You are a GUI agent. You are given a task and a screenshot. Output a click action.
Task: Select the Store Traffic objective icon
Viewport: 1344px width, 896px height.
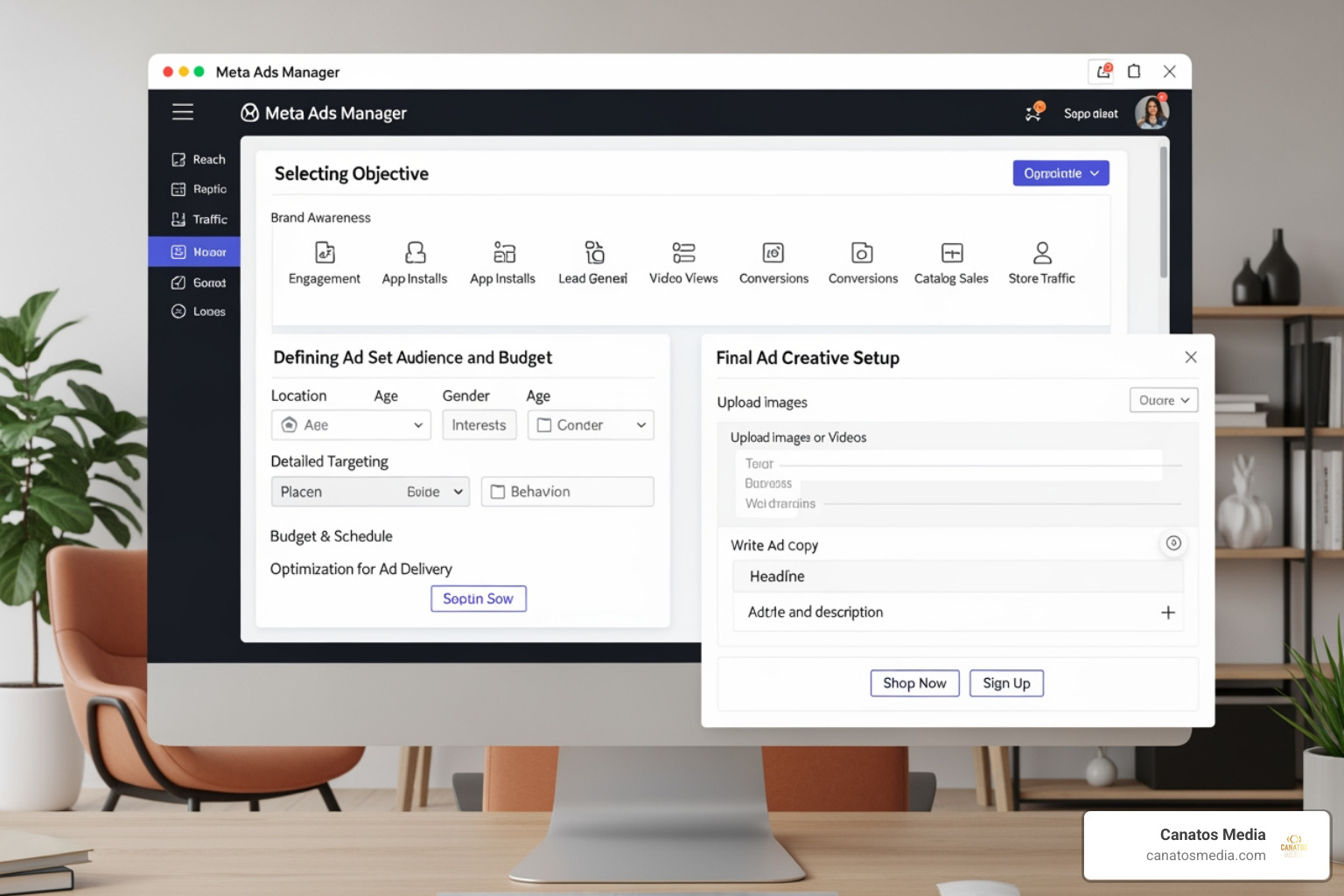click(x=1042, y=253)
